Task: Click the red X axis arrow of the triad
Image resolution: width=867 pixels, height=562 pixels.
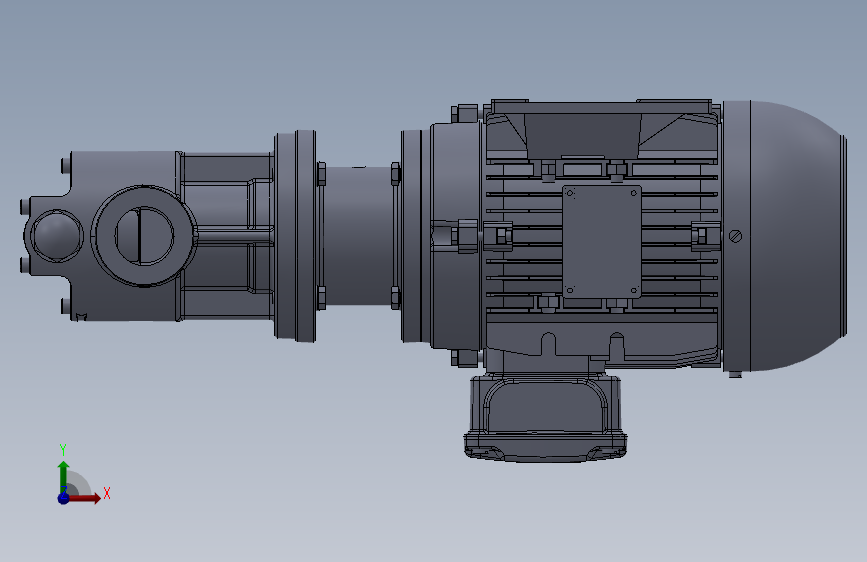Action: [84, 498]
